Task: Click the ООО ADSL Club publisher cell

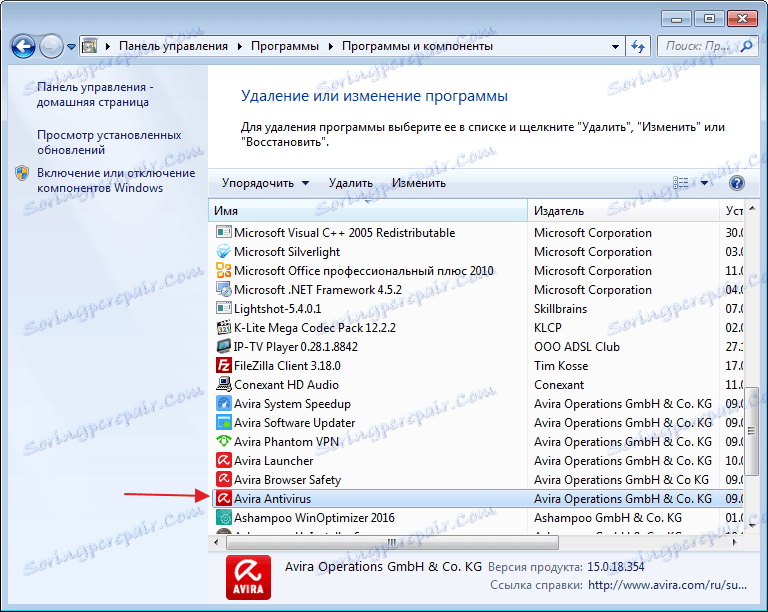Action: click(576, 347)
